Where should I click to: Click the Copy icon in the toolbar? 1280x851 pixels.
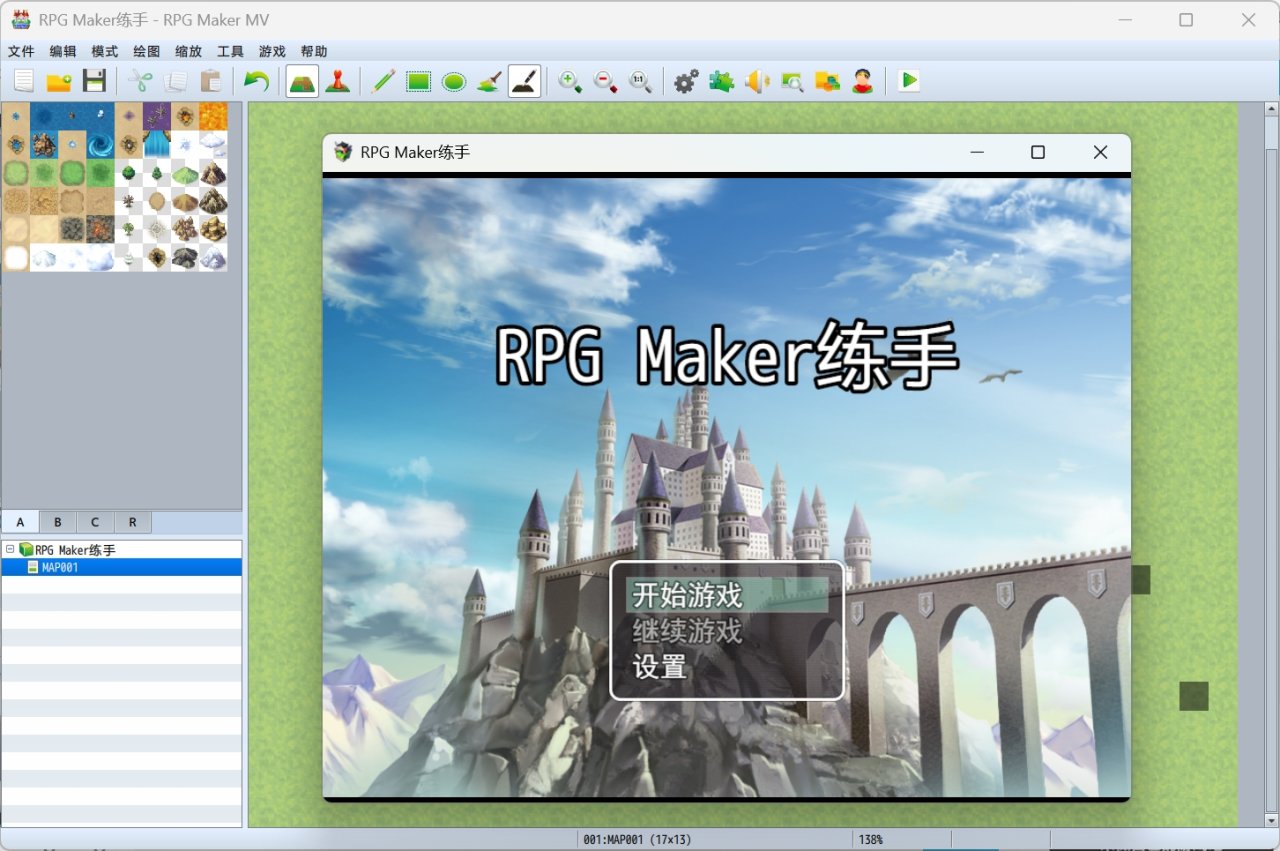[x=175, y=81]
